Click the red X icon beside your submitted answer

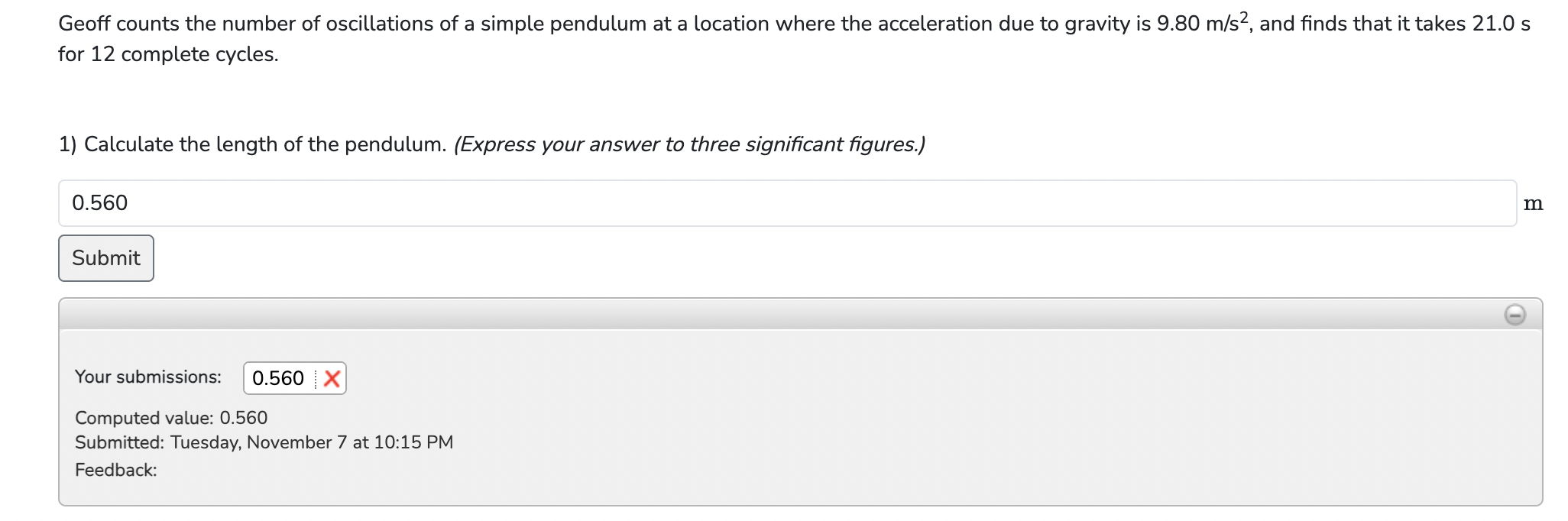click(332, 377)
